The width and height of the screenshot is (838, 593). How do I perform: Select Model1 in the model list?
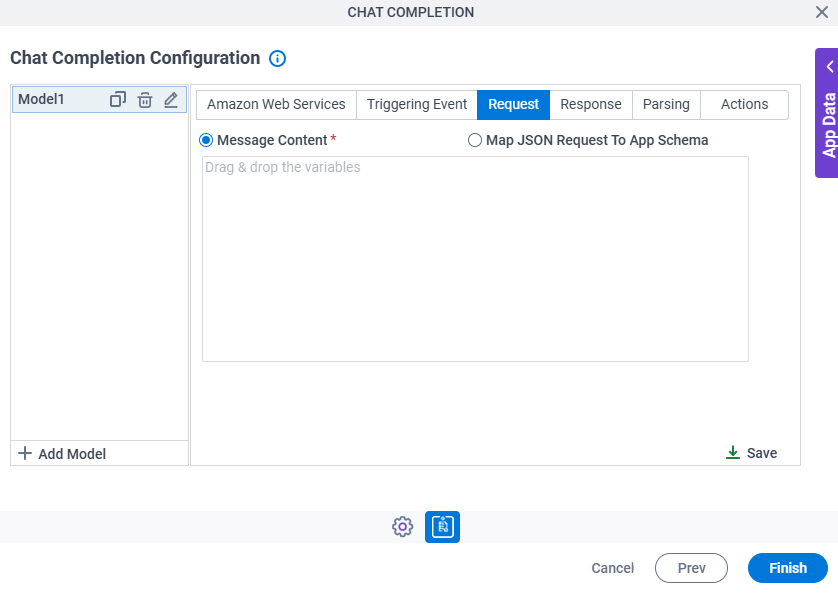pyautogui.click(x=99, y=99)
